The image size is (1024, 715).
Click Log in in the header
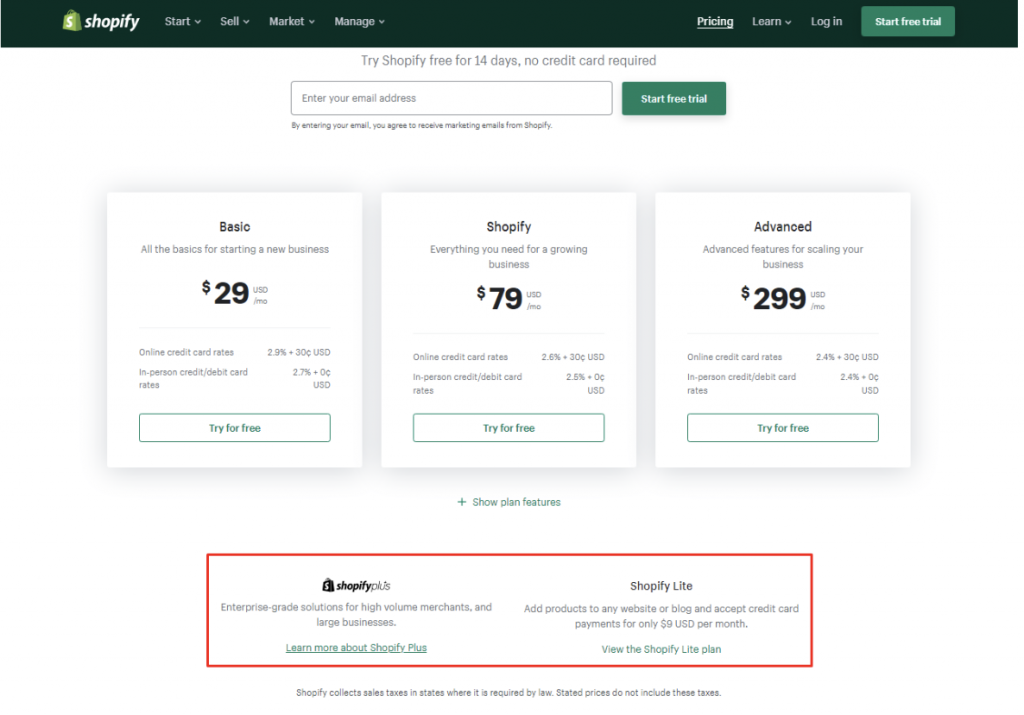click(826, 22)
